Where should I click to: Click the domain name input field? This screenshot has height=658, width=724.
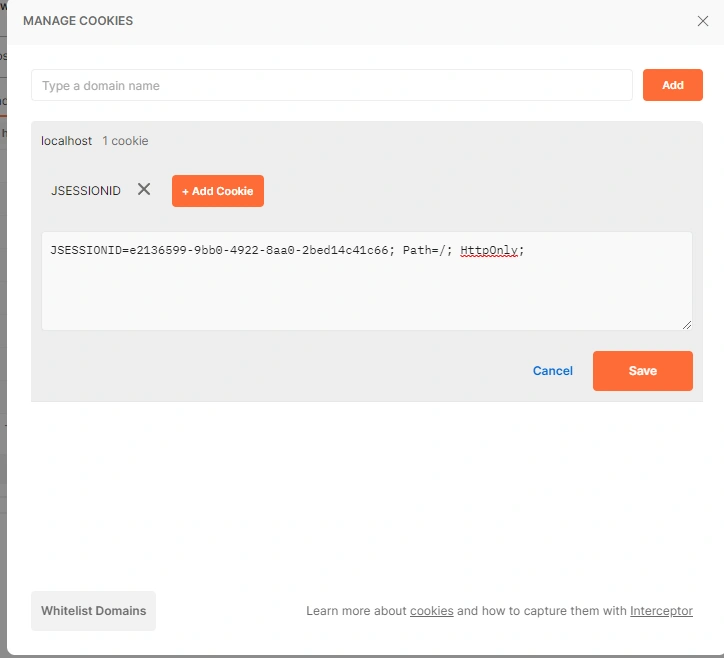(331, 86)
